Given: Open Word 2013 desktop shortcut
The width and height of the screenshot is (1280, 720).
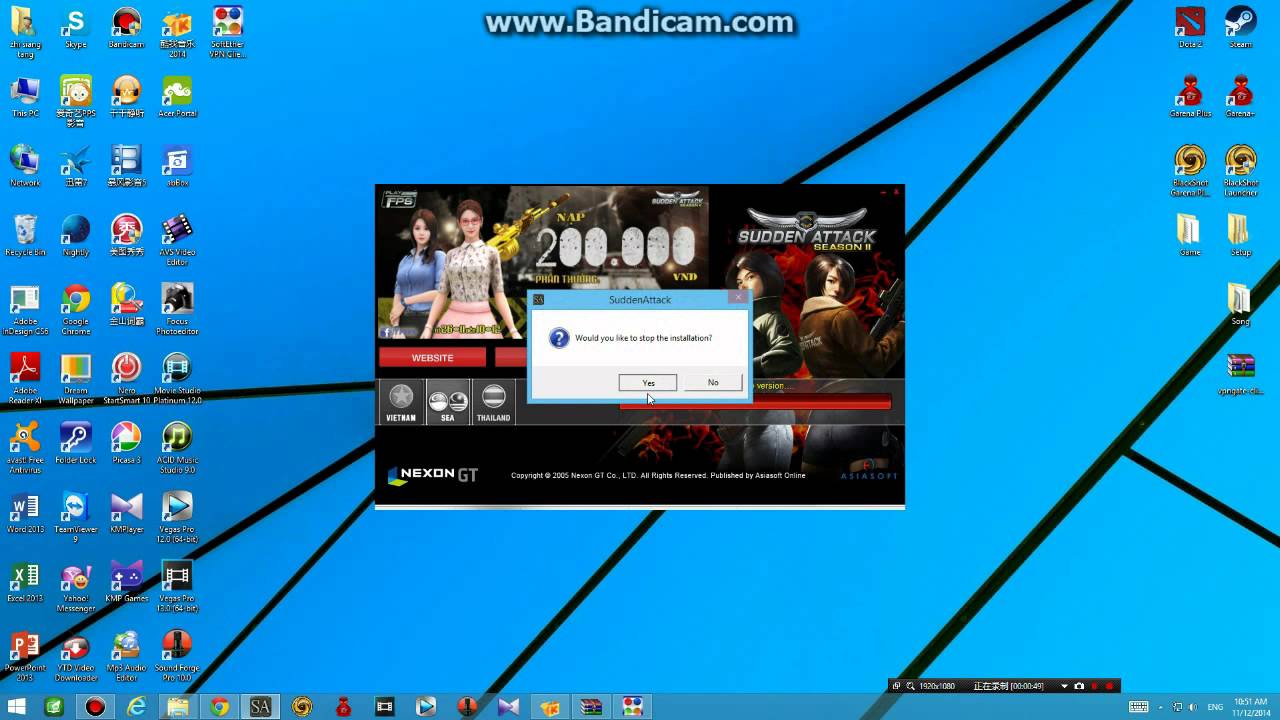Looking at the screenshot, I should click(25, 513).
